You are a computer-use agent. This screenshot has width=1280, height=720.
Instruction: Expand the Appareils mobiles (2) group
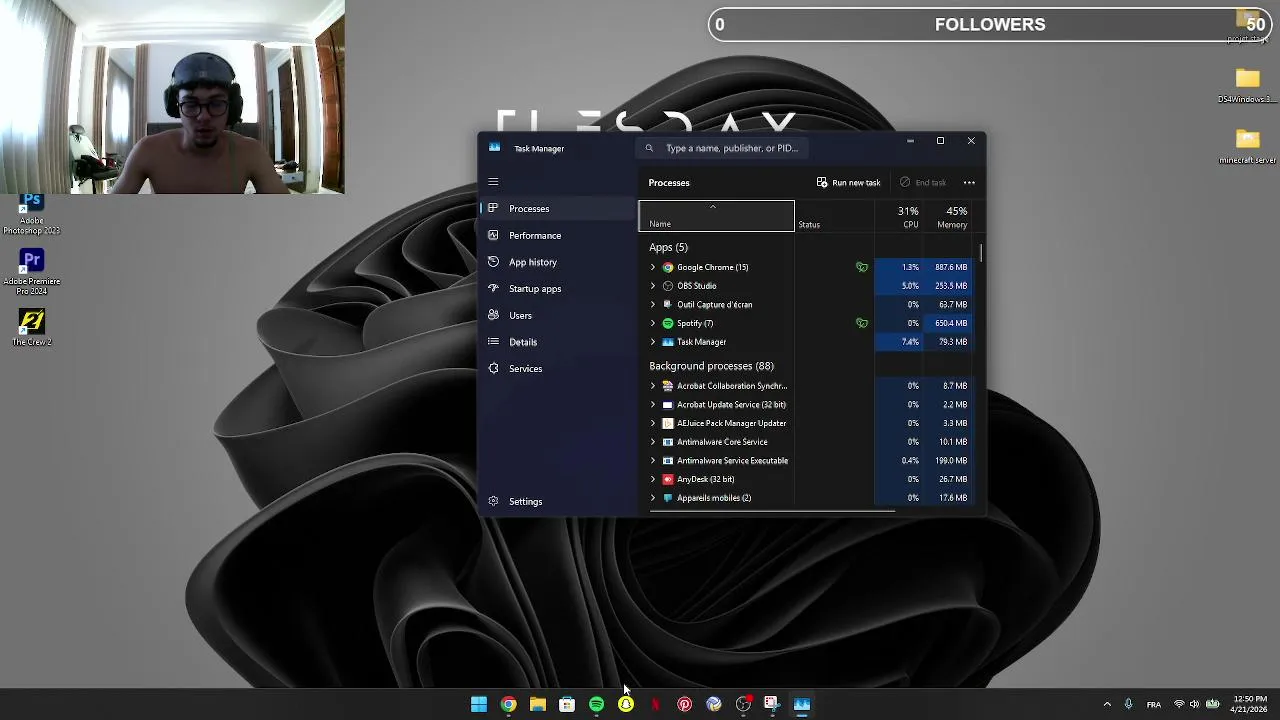pyautogui.click(x=653, y=498)
